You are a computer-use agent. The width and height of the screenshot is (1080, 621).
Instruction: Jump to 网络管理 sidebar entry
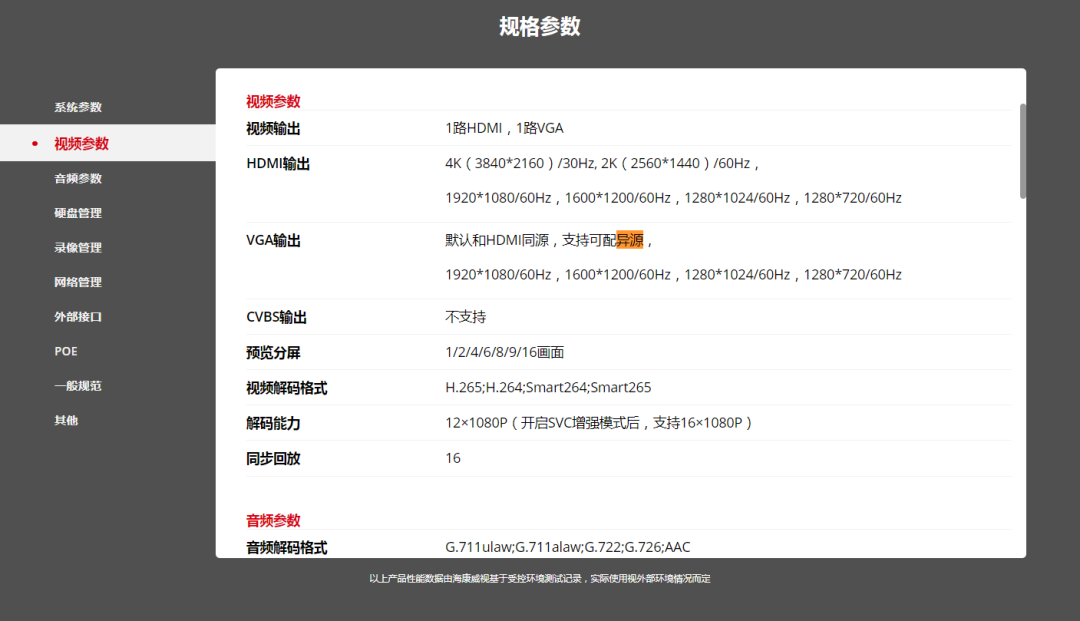point(78,282)
